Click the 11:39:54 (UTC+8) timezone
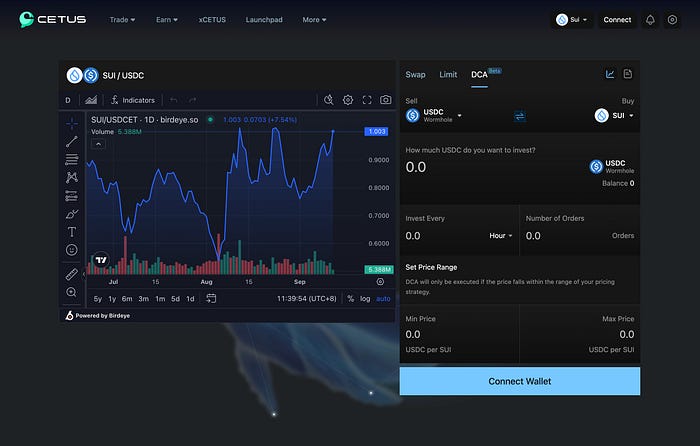700x446 pixels. click(307, 299)
